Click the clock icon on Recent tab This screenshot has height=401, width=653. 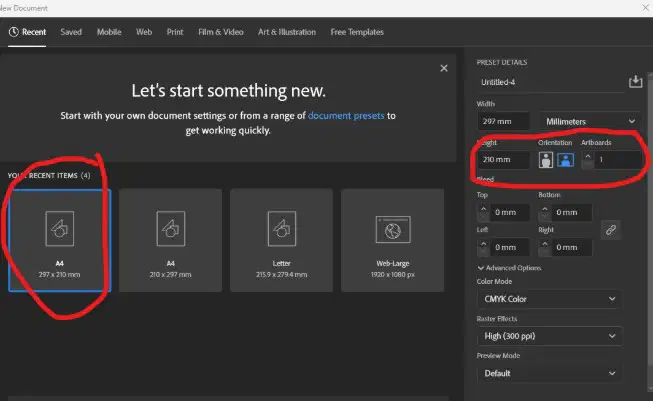pos(14,32)
